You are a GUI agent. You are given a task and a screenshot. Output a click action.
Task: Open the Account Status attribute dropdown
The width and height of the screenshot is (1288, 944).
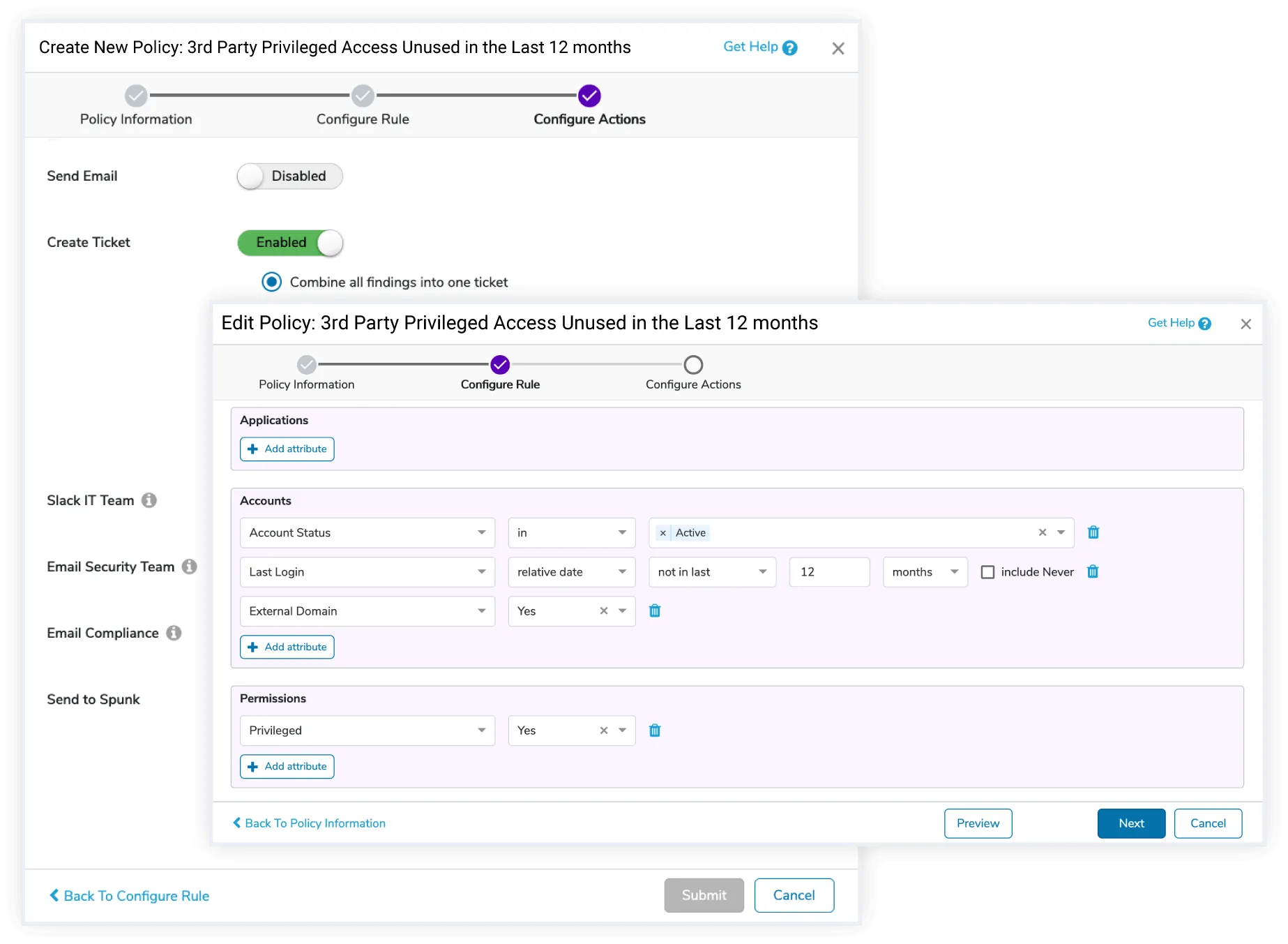[367, 532]
